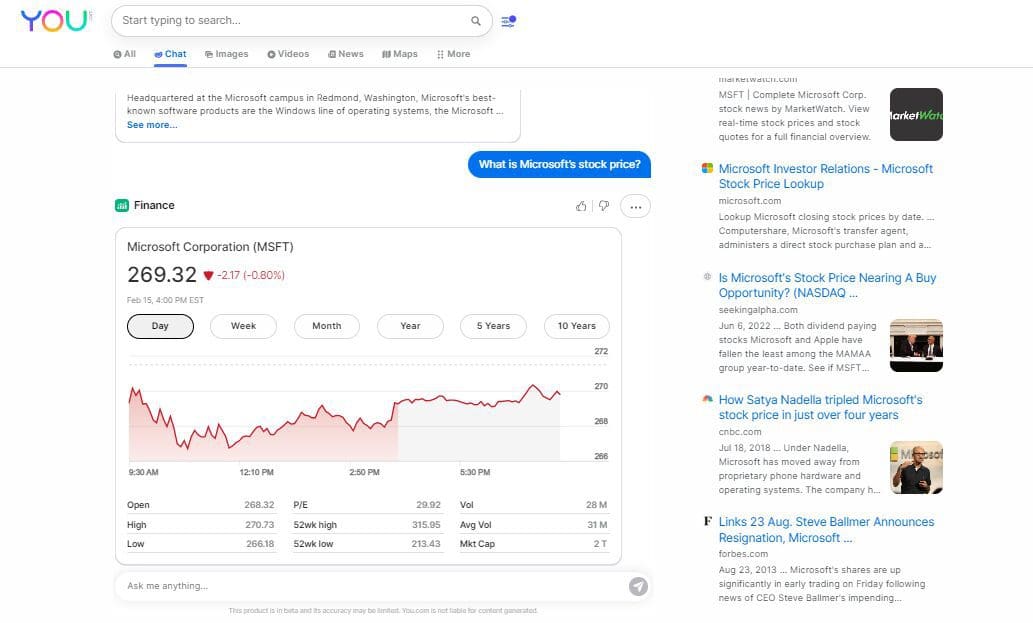The width and height of the screenshot is (1033, 623).
Task: Click the Microsoft favicon by Investor Relations
Action: click(x=708, y=168)
